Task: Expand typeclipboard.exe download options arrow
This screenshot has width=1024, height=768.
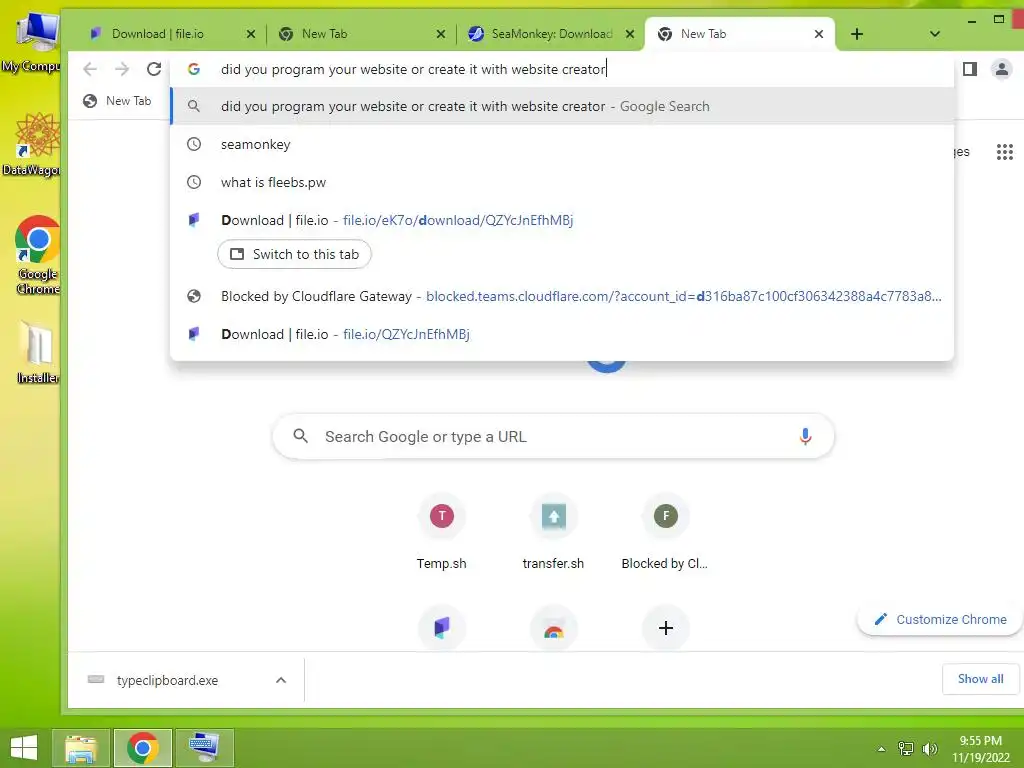Action: point(281,680)
